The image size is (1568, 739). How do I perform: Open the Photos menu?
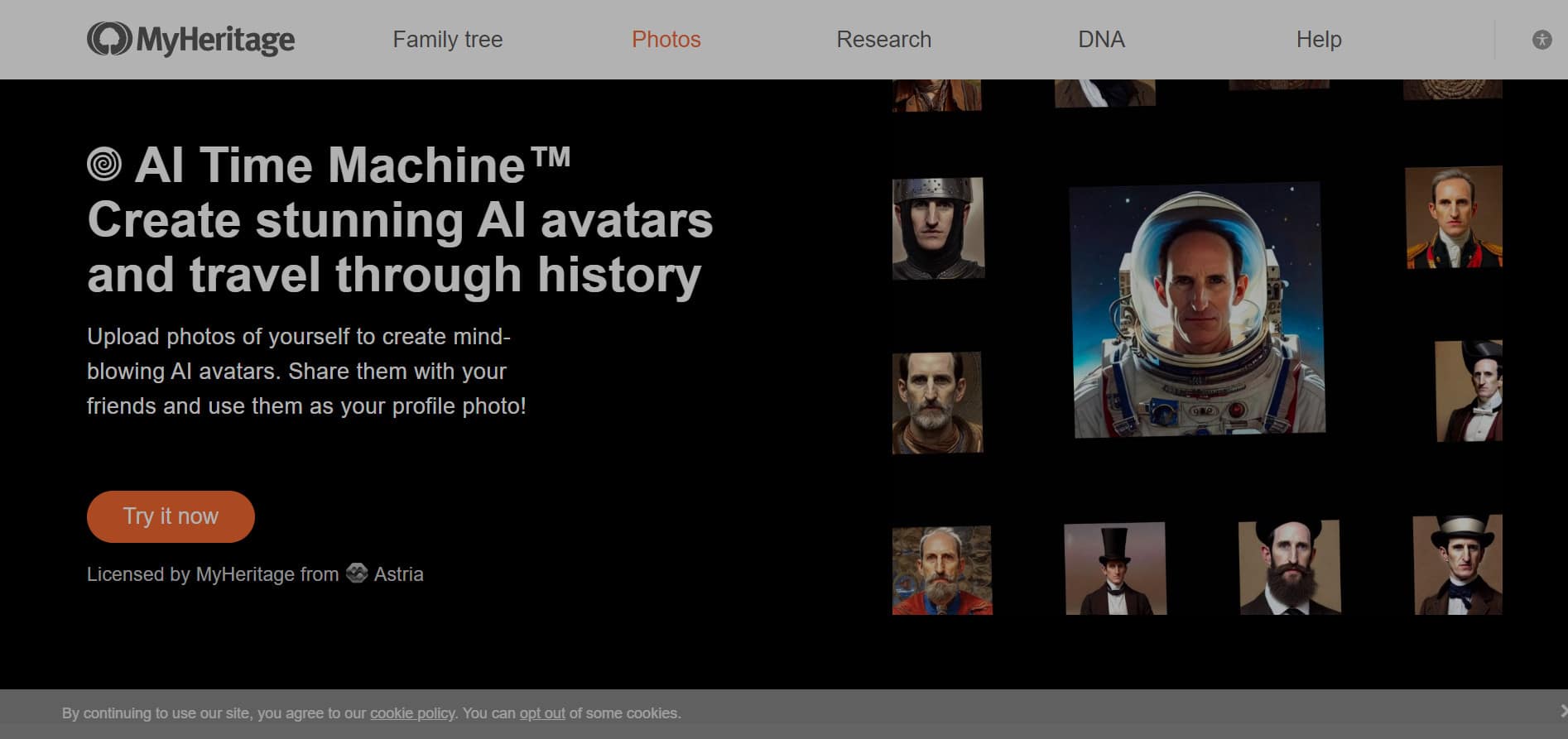tap(666, 39)
